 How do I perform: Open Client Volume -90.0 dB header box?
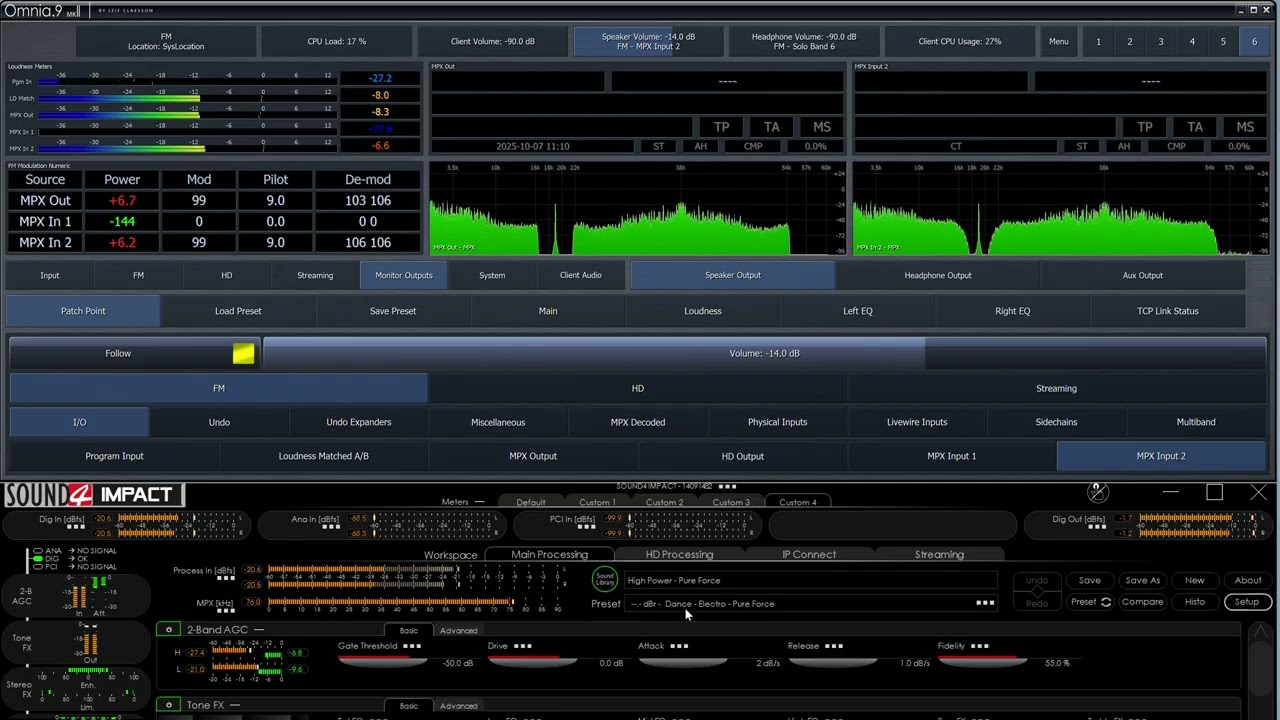(x=492, y=42)
